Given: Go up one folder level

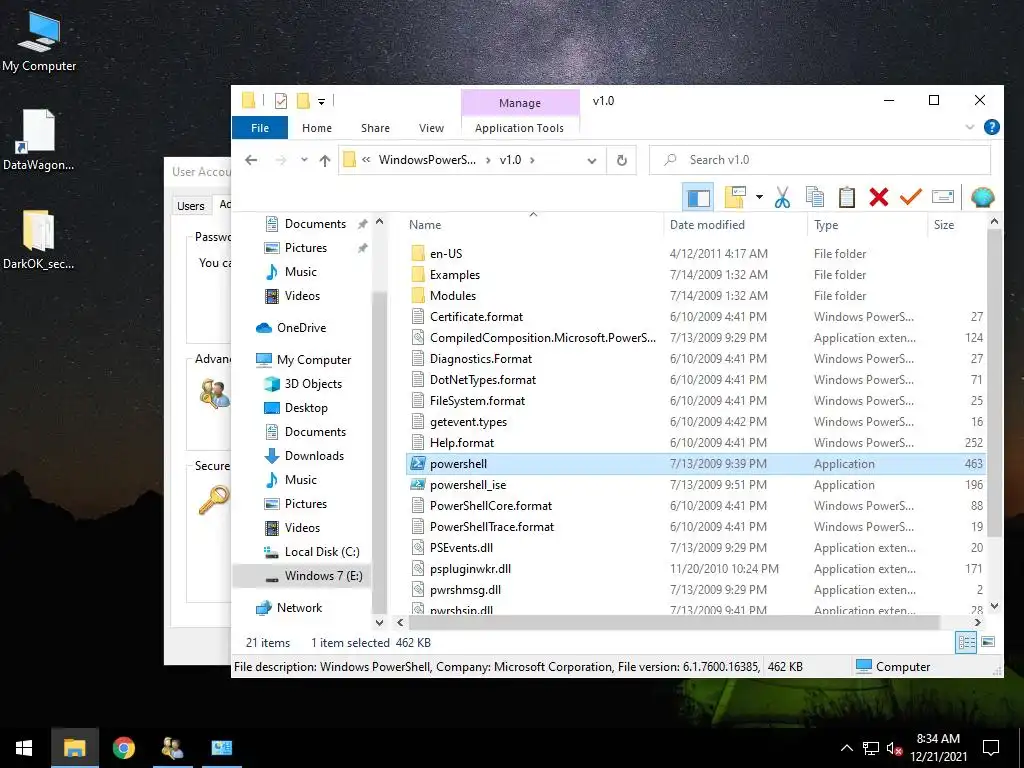Looking at the screenshot, I should (325, 160).
